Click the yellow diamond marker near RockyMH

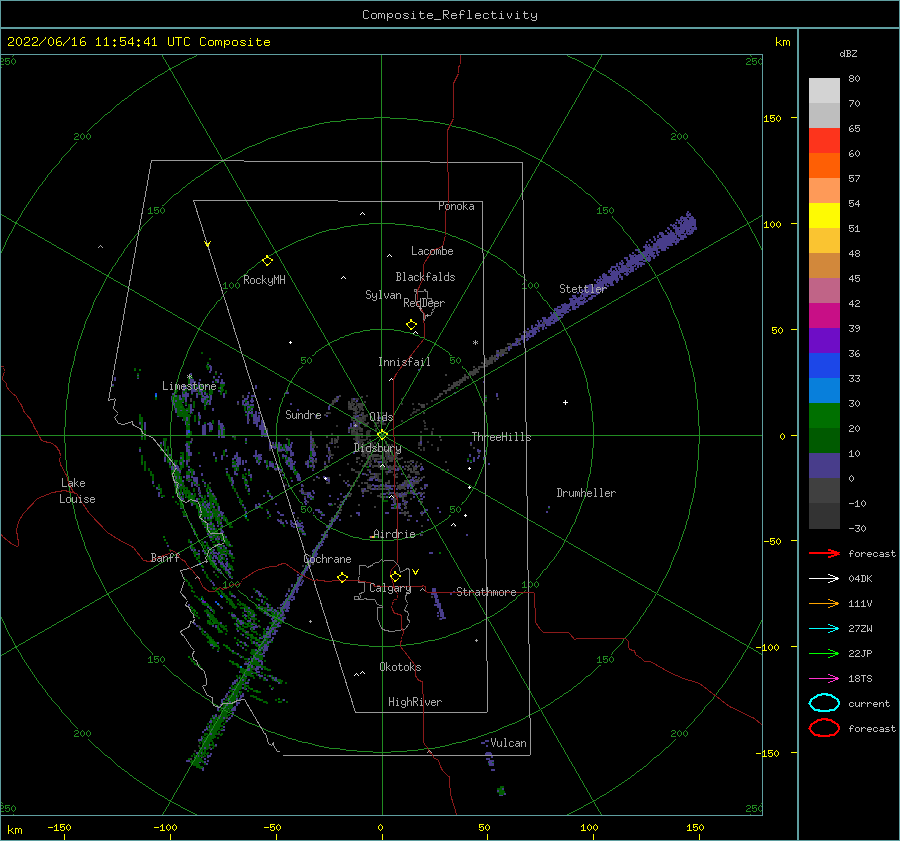(x=267, y=261)
